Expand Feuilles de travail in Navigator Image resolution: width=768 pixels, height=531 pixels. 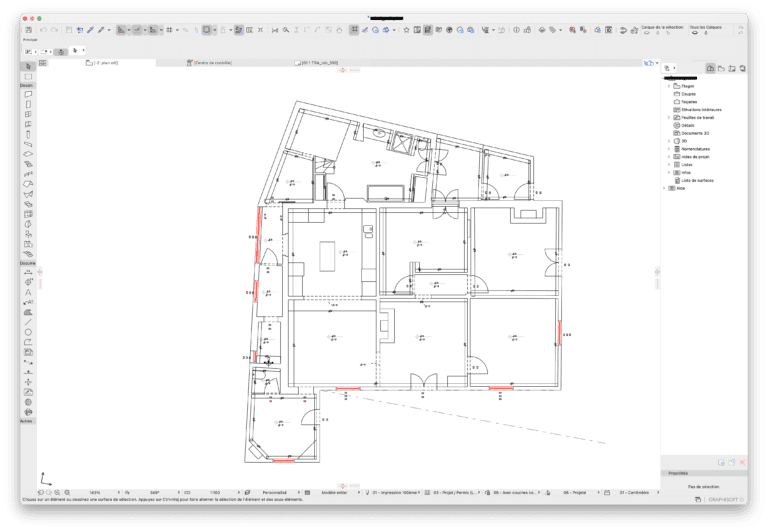coord(669,118)
